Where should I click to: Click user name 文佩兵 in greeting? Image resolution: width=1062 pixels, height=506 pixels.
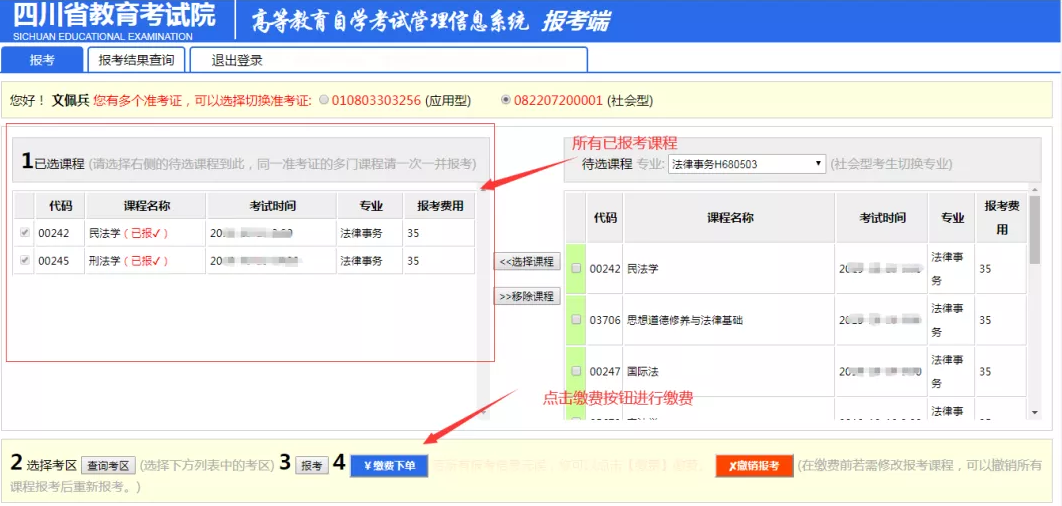coord(70,101)
